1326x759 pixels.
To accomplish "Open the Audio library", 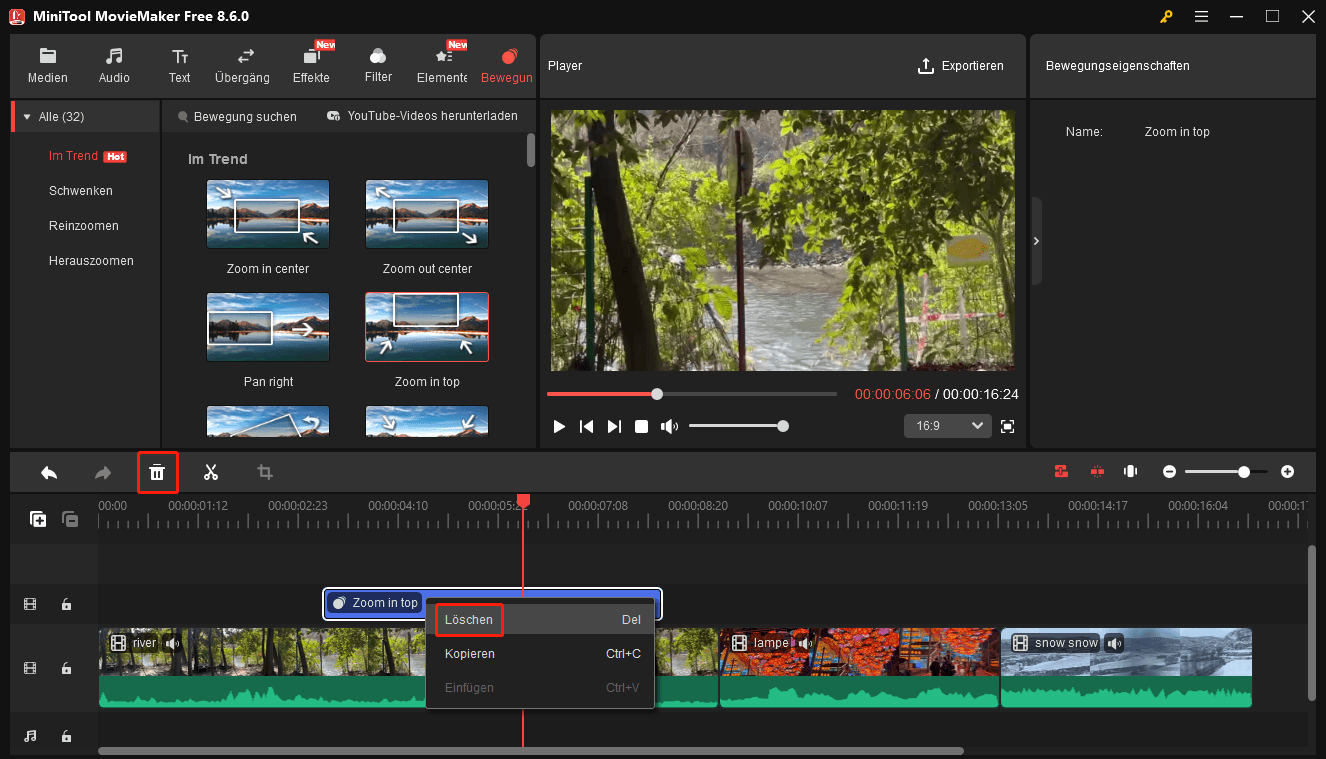I will click(113, 66).
